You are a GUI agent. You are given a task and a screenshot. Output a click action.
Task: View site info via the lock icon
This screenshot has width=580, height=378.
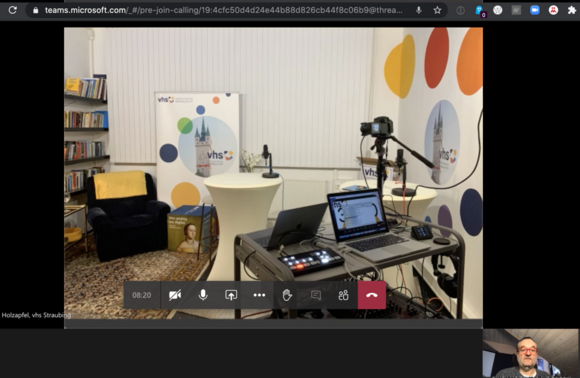point(36,10)
